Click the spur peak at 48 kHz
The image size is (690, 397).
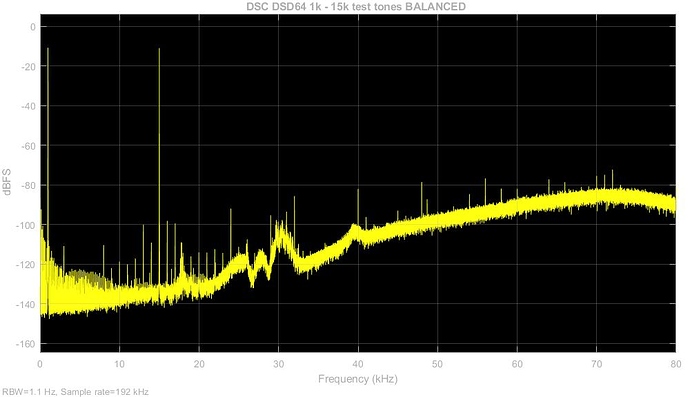pos(422,184)
